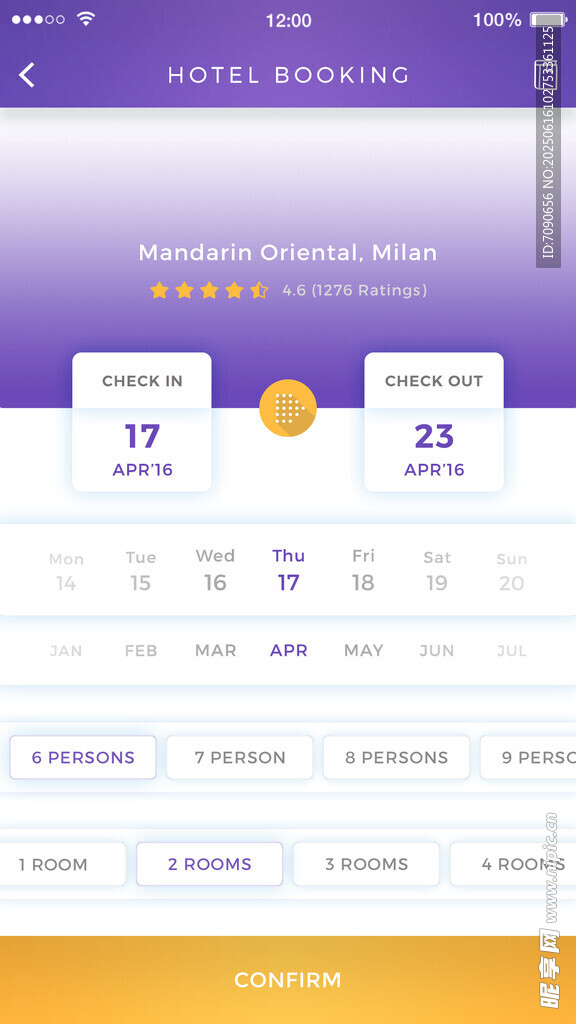Viewport: 576px width, 1024px height.
Task: Click the orange dotted arrow icon
Action: tap(288, 408)
